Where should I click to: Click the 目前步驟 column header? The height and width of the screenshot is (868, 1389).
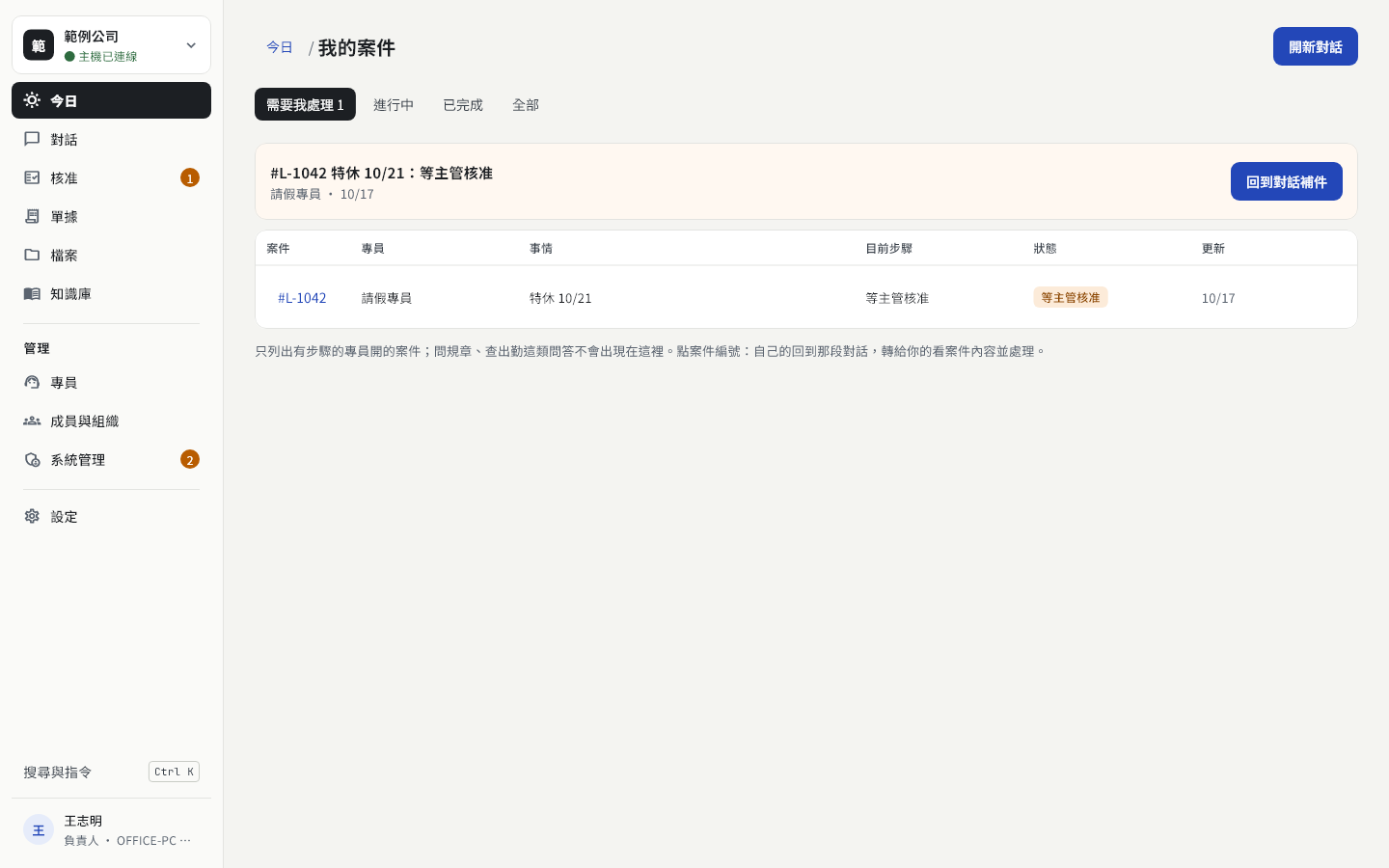[888, 248]
